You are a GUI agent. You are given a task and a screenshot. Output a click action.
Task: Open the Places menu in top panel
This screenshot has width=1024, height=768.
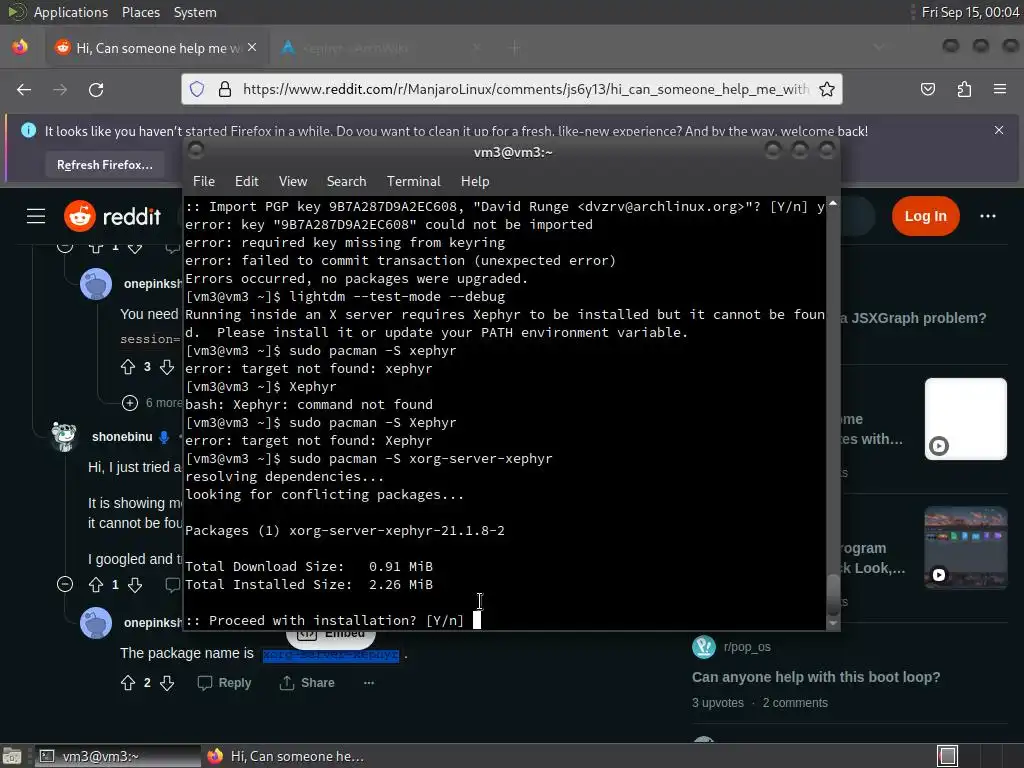(x=140, y=12)
